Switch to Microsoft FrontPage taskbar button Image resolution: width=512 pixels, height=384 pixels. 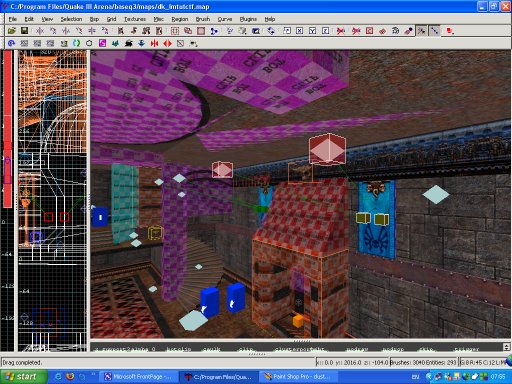click(x=138, y=377)
